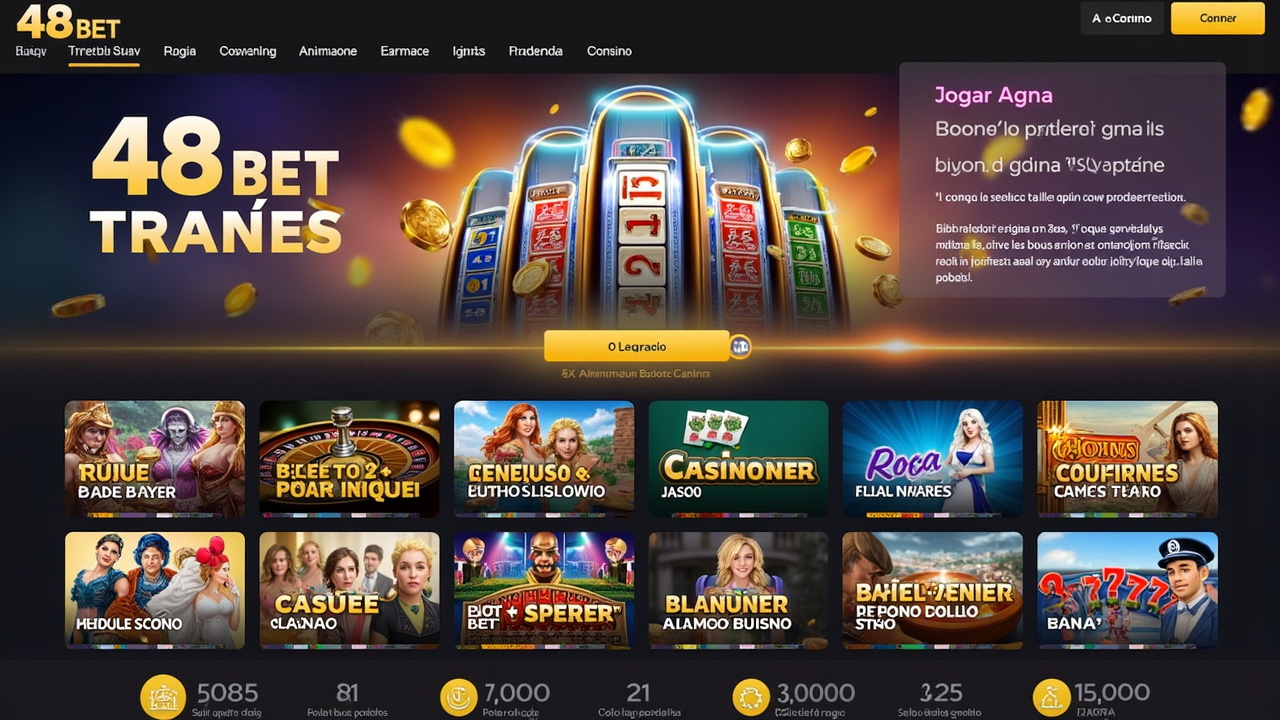The height and width of the screenshot is (720, 1280).
Task: Go to the Consino navigation tab
Action: [609, 51]
